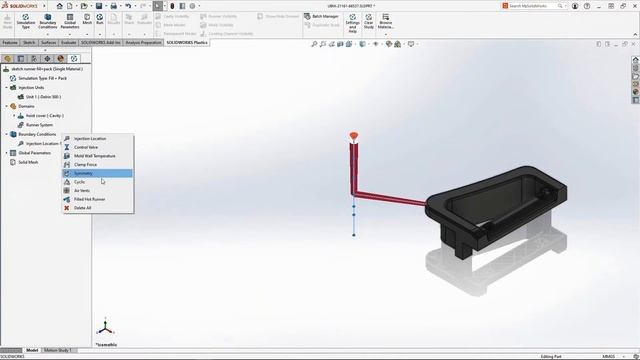This screenshot has height=360, width=640.
Task: Click the Mesh ribbon button
Action: click(87, 19)
